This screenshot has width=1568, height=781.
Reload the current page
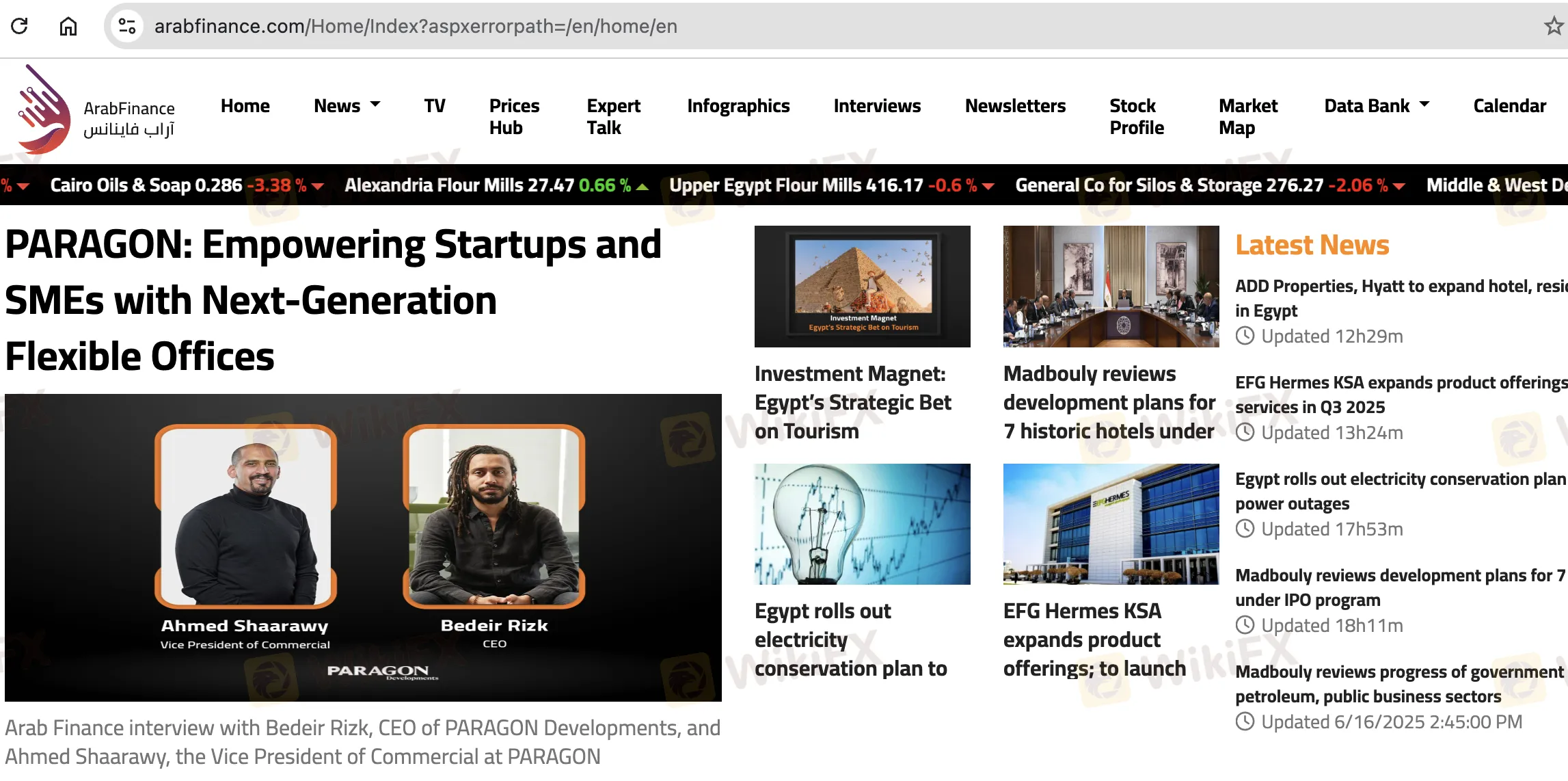click(x=21, y=27)
